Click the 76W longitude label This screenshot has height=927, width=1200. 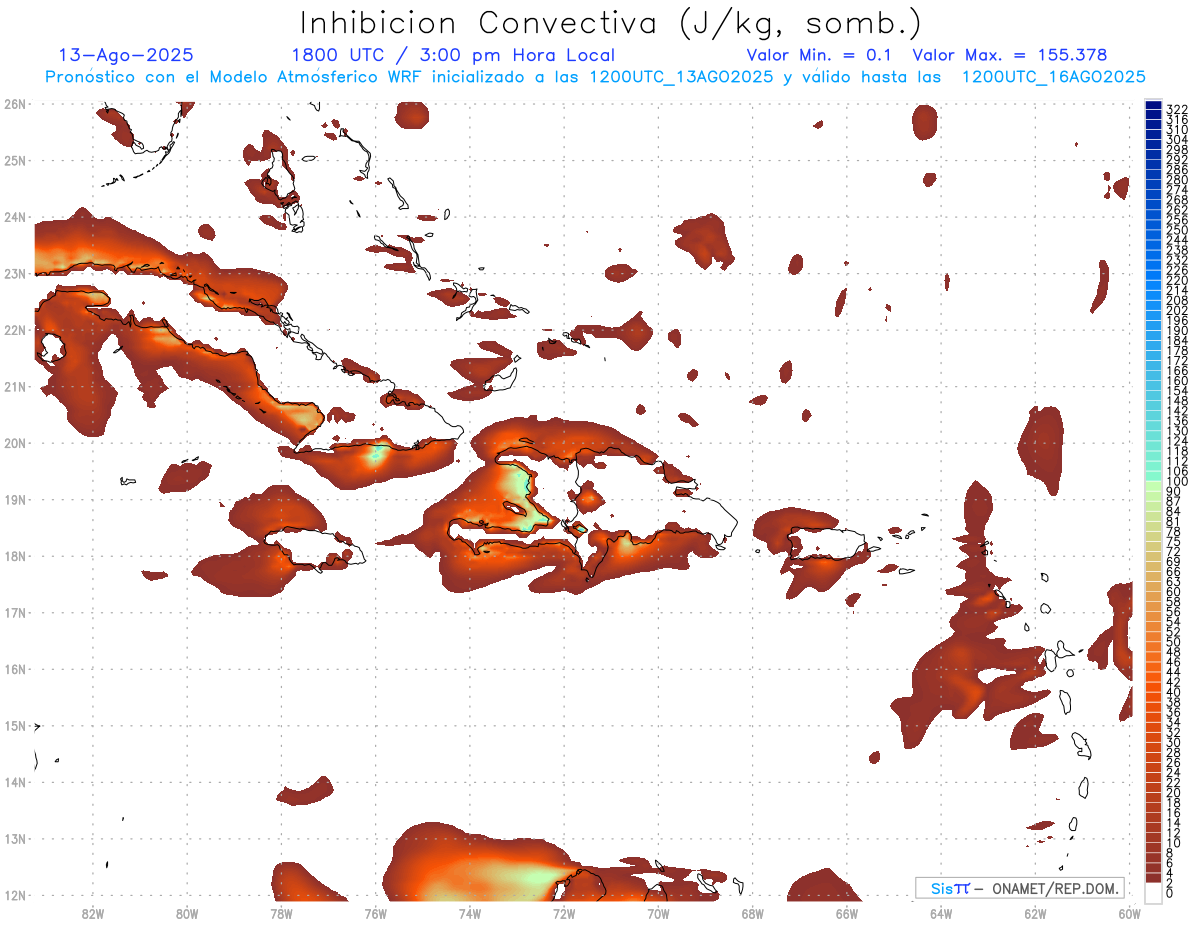[x=375, y=913]
